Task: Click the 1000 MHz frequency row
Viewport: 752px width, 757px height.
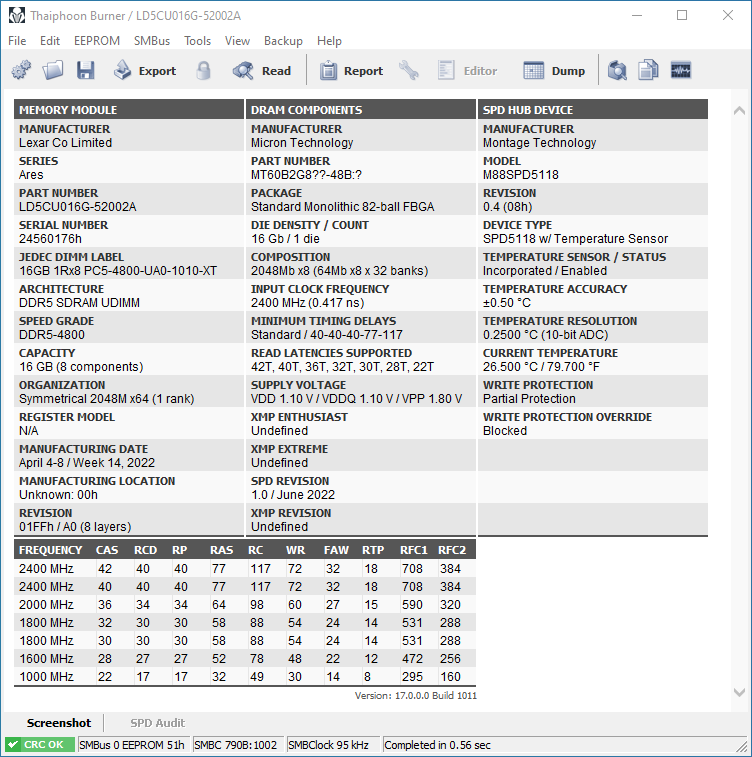Action: pos(245,676)
